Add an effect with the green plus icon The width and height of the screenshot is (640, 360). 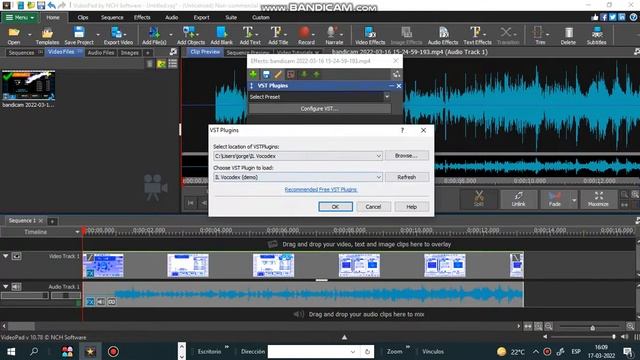pyautogui.click(x=253, y=74)
